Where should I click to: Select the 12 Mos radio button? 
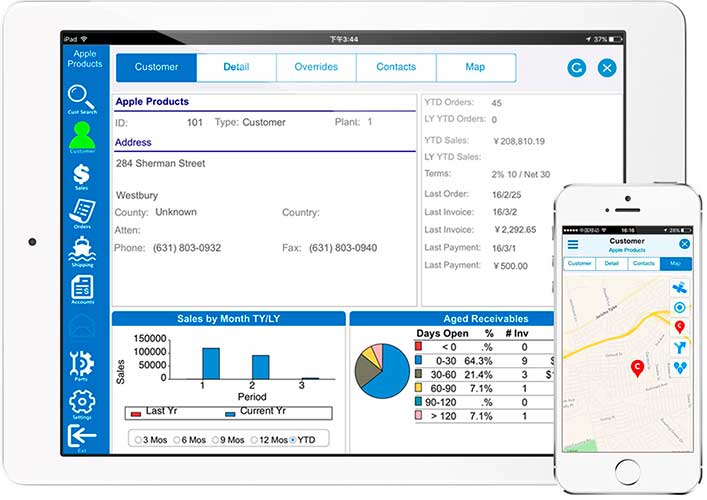254,440
